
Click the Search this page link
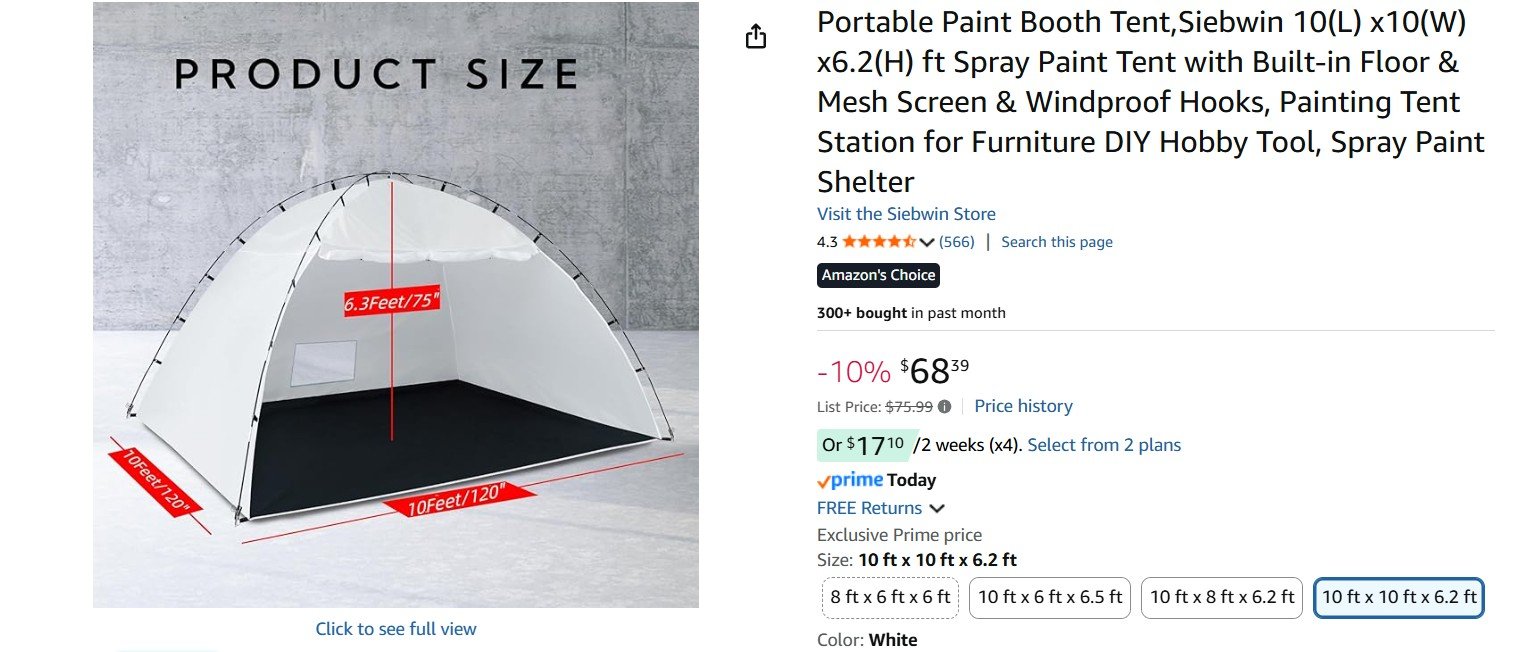1056,242
